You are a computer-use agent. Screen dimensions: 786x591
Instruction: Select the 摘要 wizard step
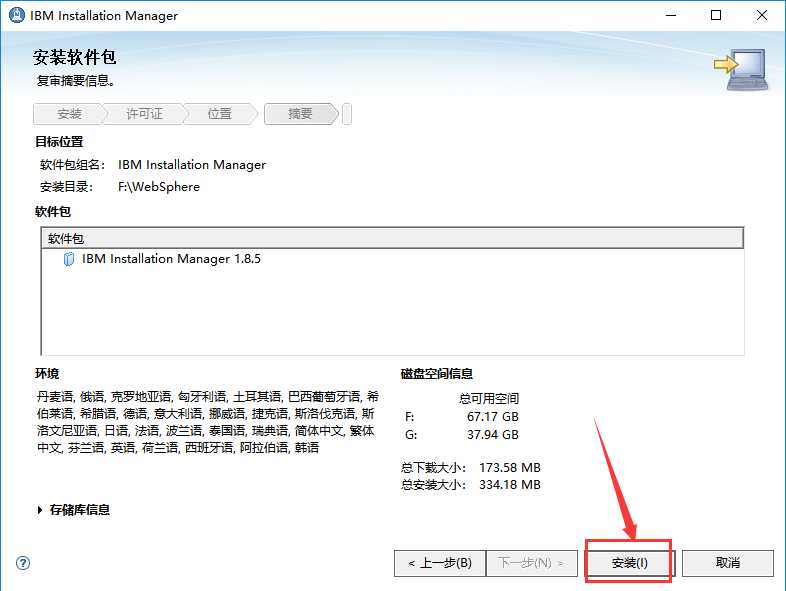pyautogui.click(x=300, y=114)
